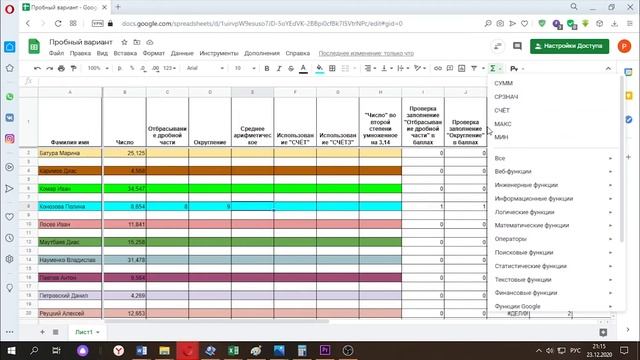
Task: Open horizontal align dropdown
Action: coord(370,68)
